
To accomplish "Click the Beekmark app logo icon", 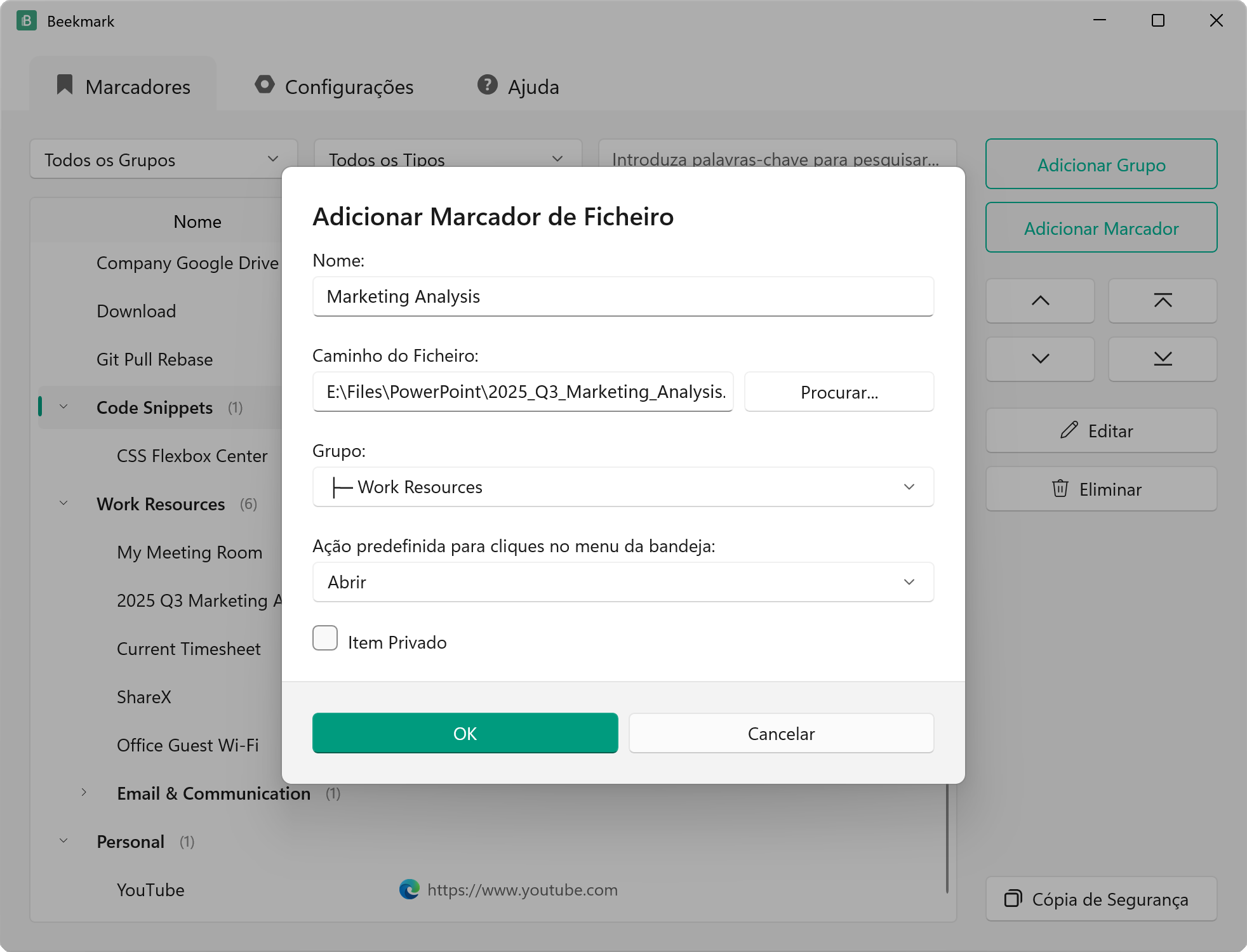I will 26,21.
